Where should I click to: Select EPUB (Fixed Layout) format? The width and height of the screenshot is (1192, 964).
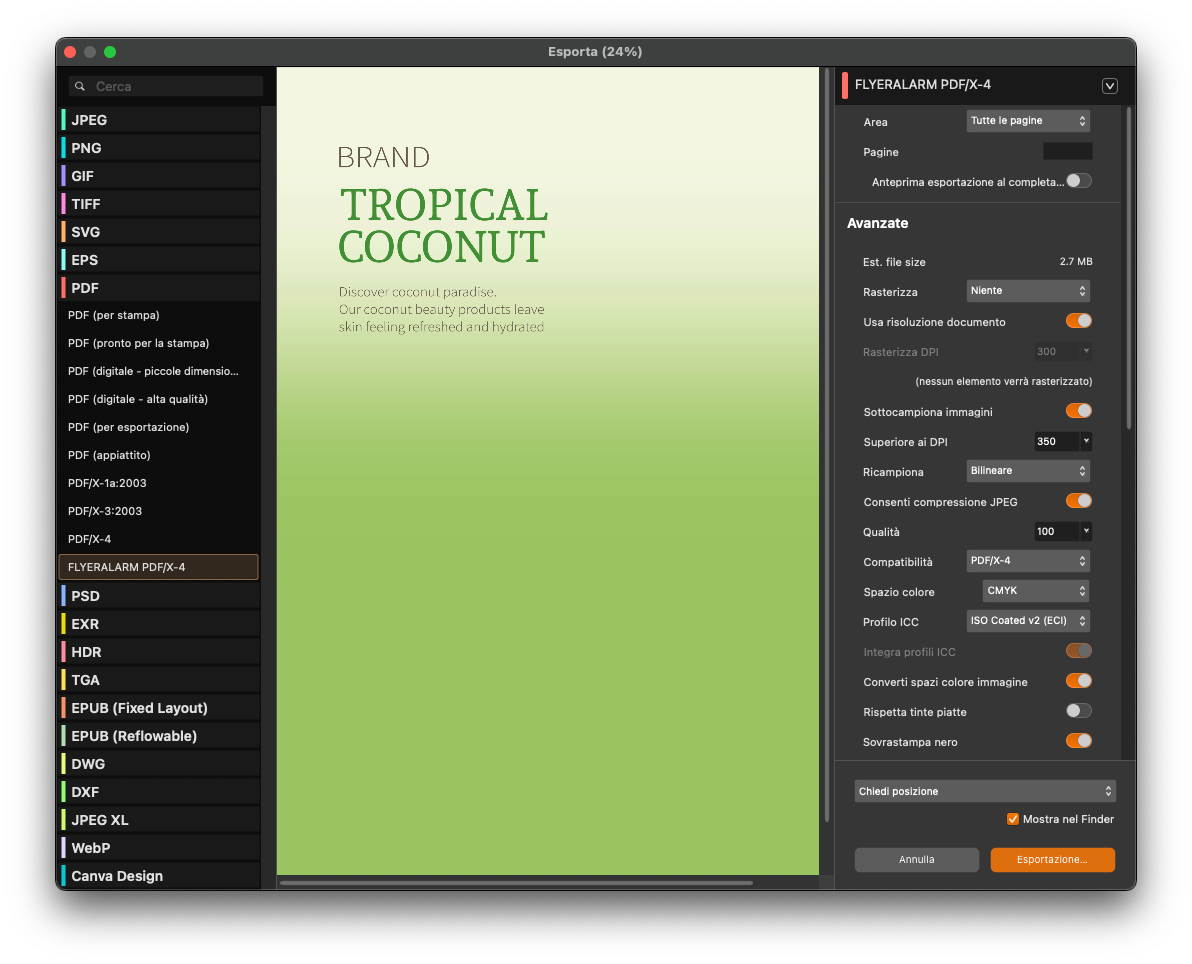click(x=160, y=709)
